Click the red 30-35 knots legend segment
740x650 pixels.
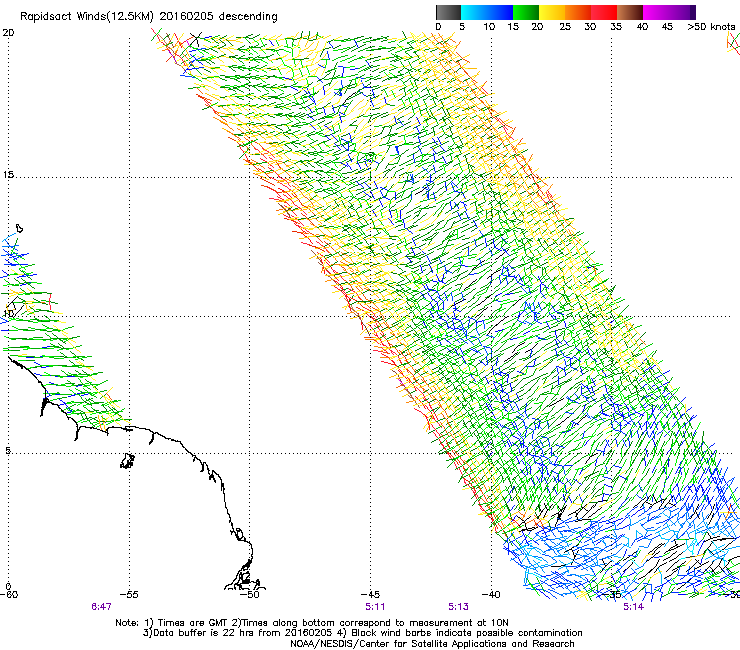pos(604,12)
